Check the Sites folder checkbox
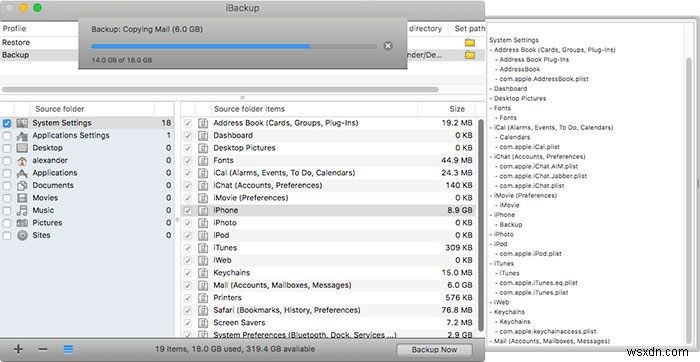700x362 pixels. point(7,236)
